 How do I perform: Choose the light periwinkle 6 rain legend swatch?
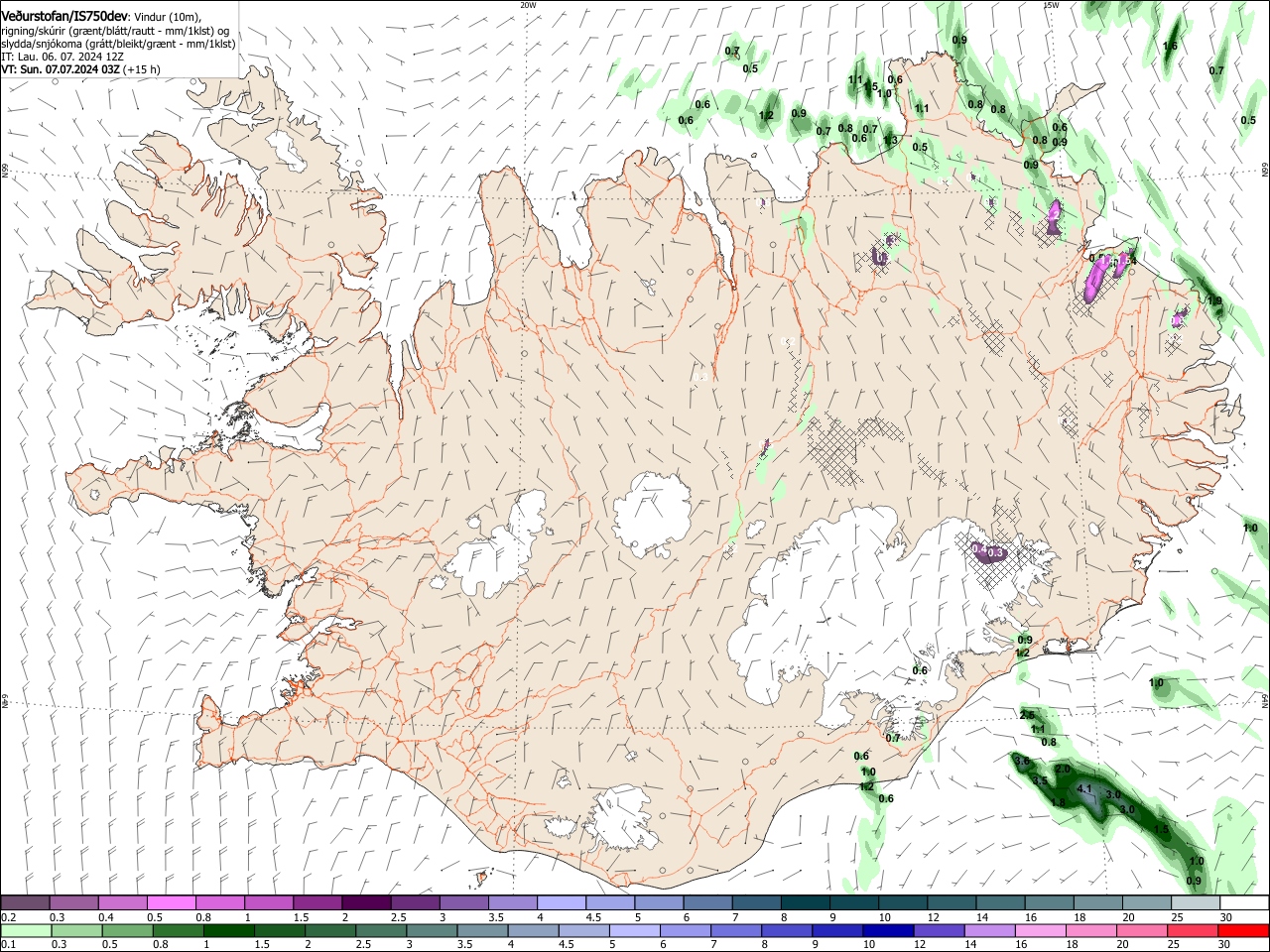pyautogui.click(x=685, y=930)
